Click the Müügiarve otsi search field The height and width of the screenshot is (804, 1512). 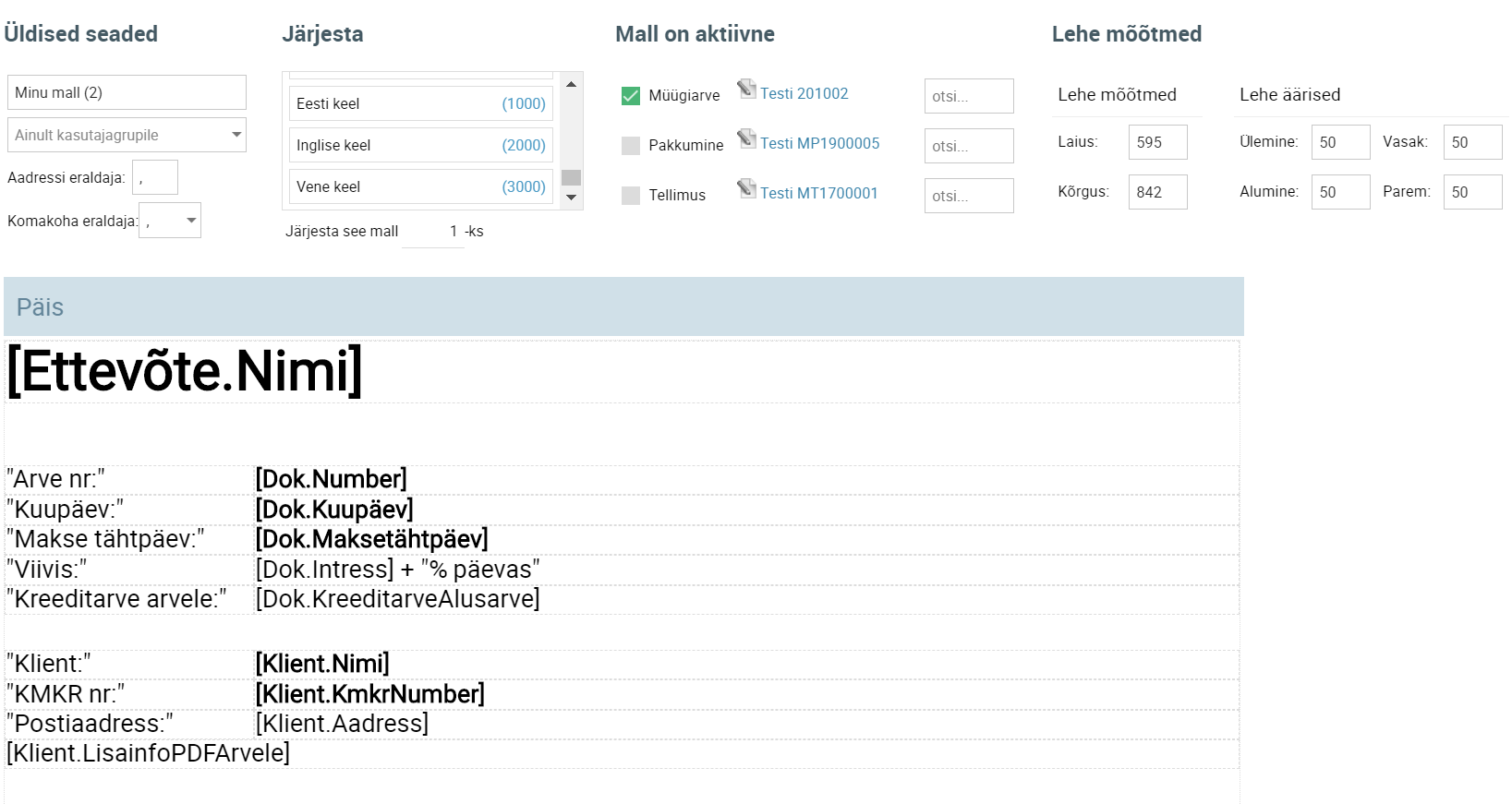(x=968, y=96)
